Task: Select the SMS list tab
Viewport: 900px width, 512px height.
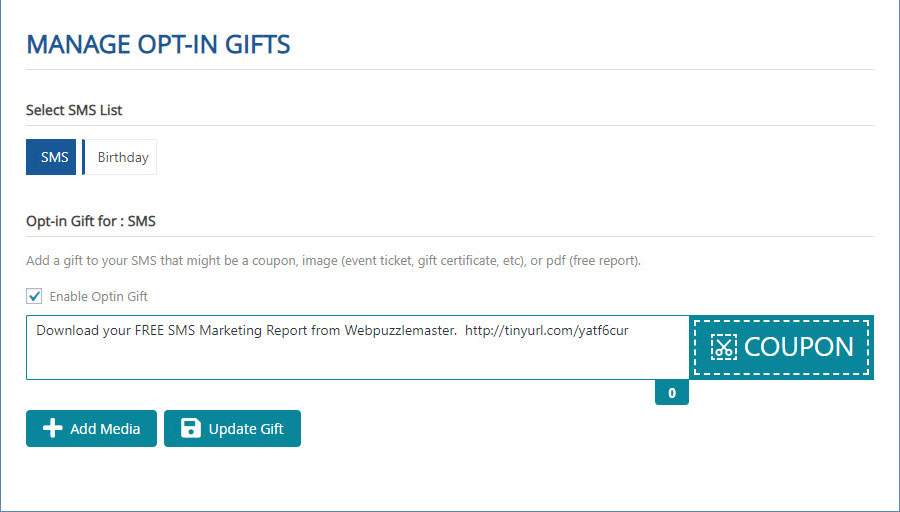Action: click(x=51, y=157)
